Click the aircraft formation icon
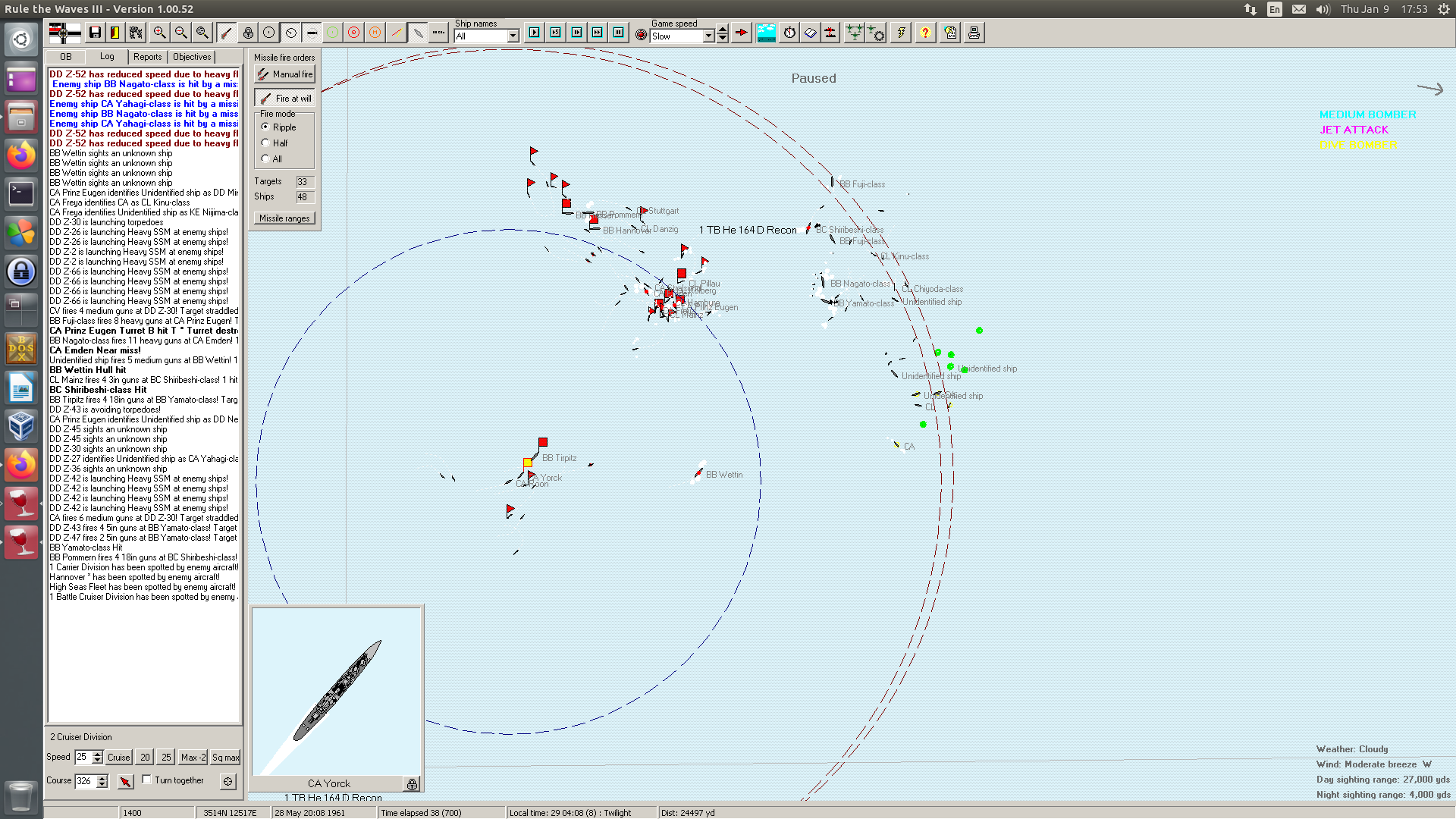The image size is (1456, 819). [854, 33]
